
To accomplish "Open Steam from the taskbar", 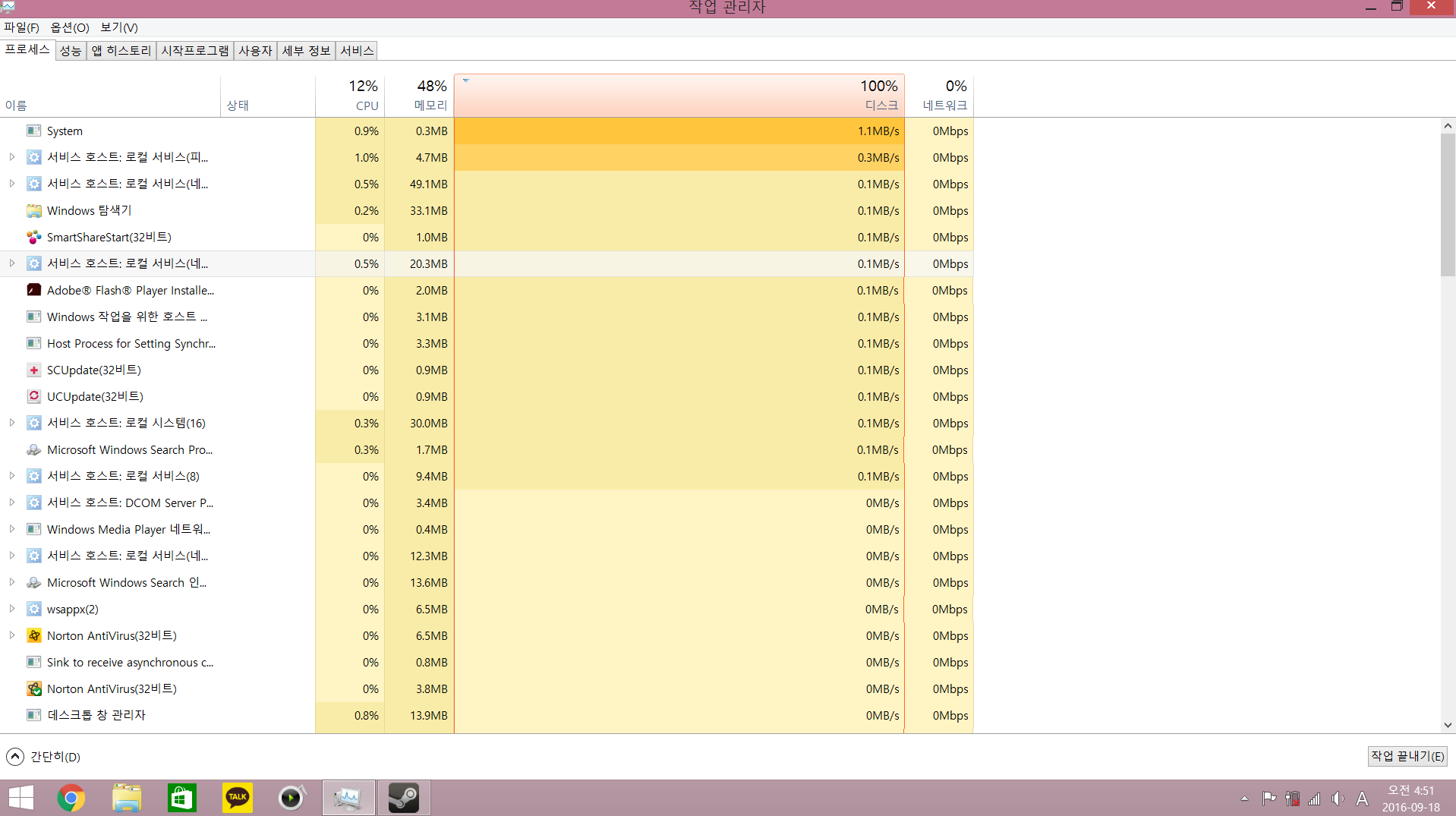I will pos(403,798).
